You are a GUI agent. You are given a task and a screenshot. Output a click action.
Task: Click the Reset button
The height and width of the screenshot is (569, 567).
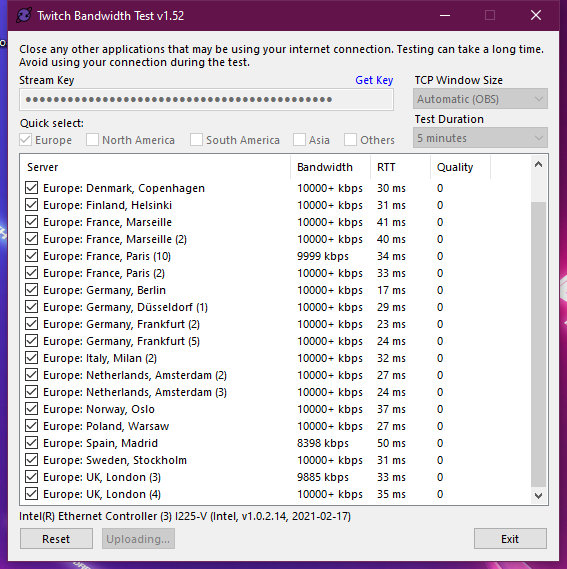click(x=56, y=539)
